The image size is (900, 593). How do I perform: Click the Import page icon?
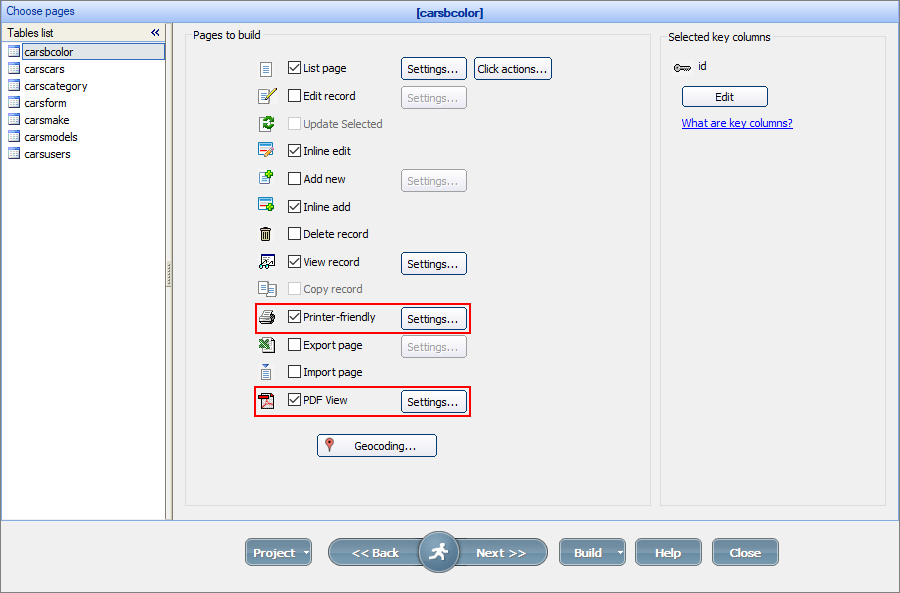(x=265, y=371)
